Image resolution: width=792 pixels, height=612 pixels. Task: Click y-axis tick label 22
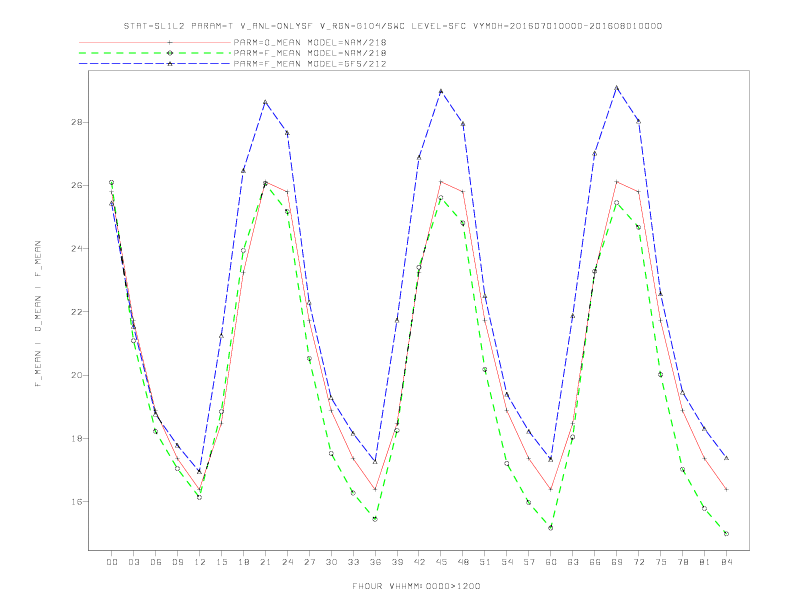(x=77, y=312)
